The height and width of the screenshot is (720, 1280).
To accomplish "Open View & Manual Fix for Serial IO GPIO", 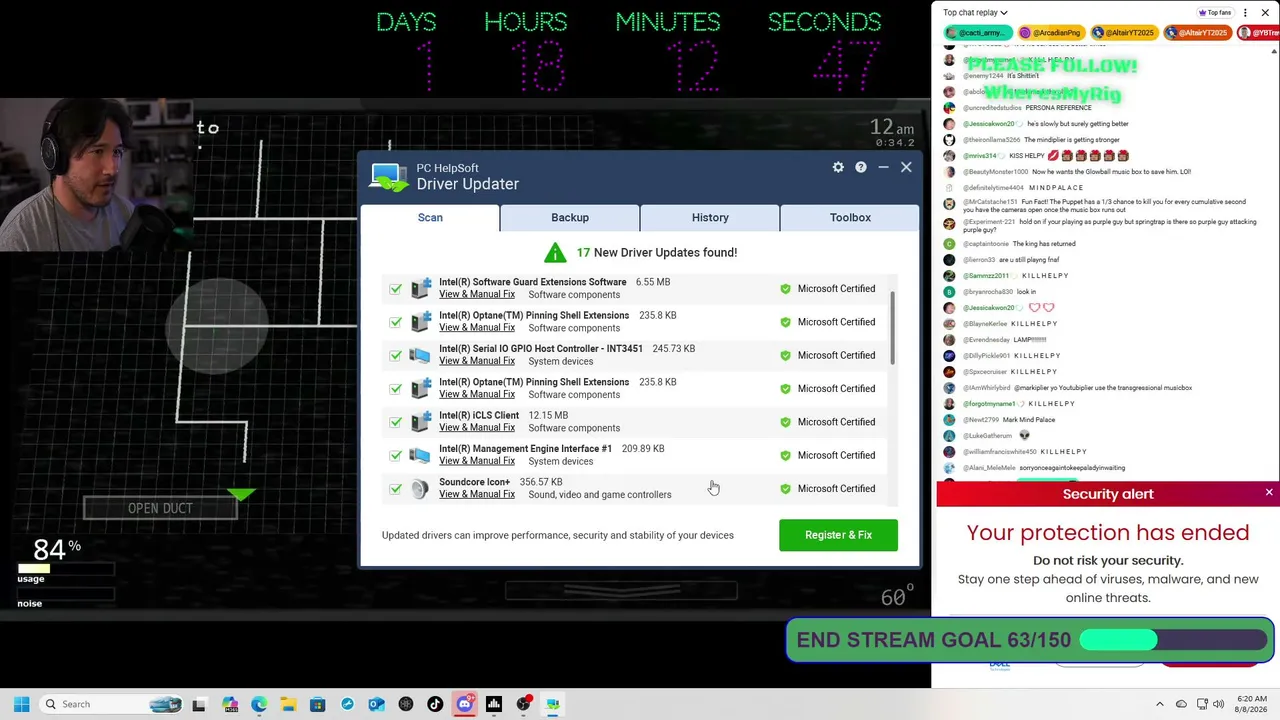I will 477,361.
